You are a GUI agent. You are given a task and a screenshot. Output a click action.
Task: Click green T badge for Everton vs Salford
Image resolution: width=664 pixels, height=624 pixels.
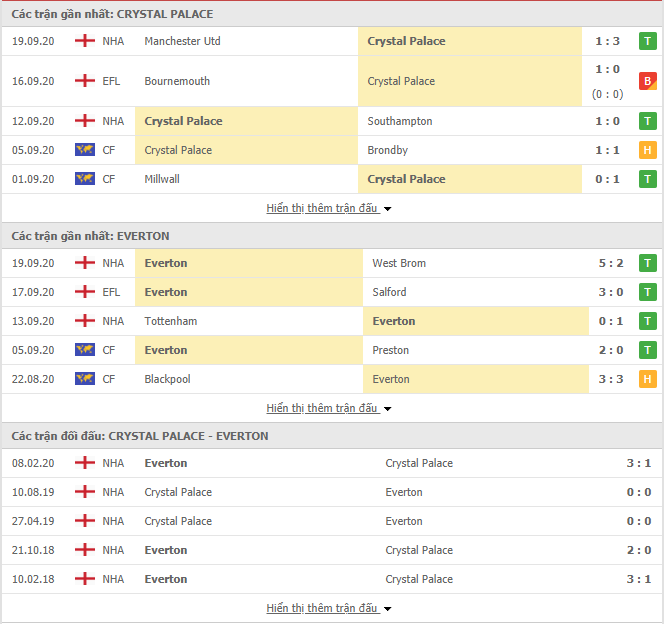647,292
